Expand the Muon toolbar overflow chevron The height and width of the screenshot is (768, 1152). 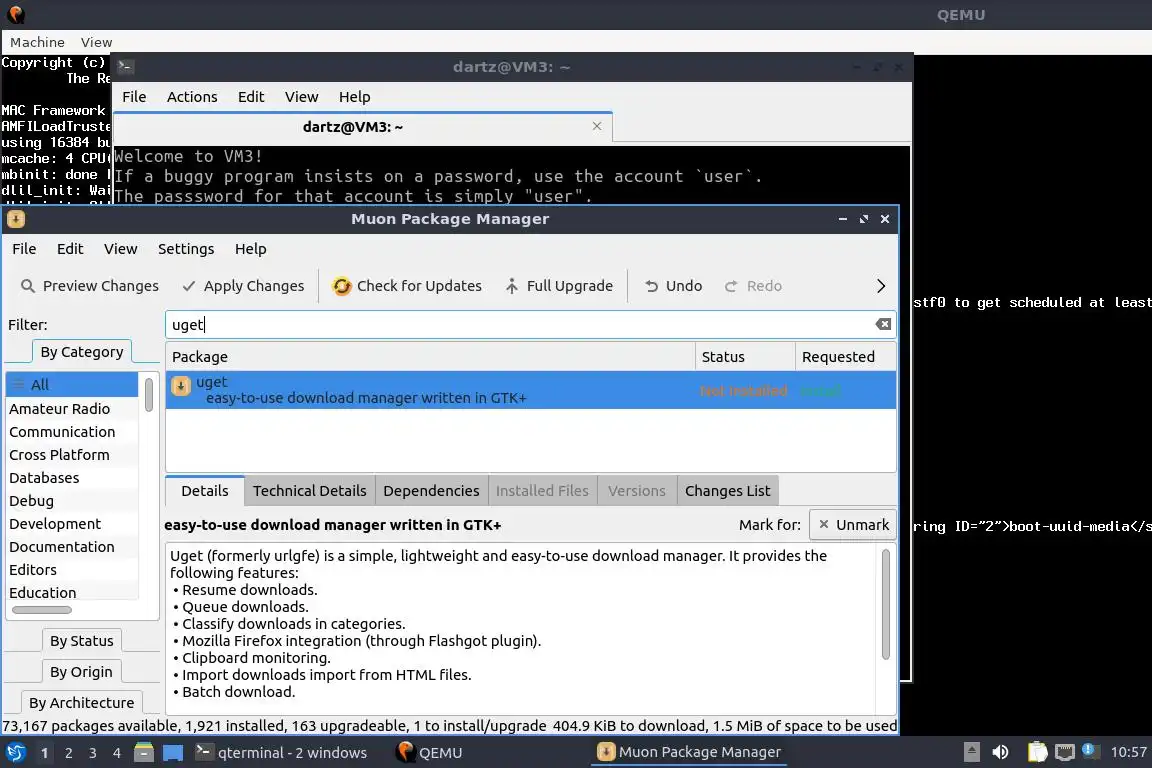(881, 286)
